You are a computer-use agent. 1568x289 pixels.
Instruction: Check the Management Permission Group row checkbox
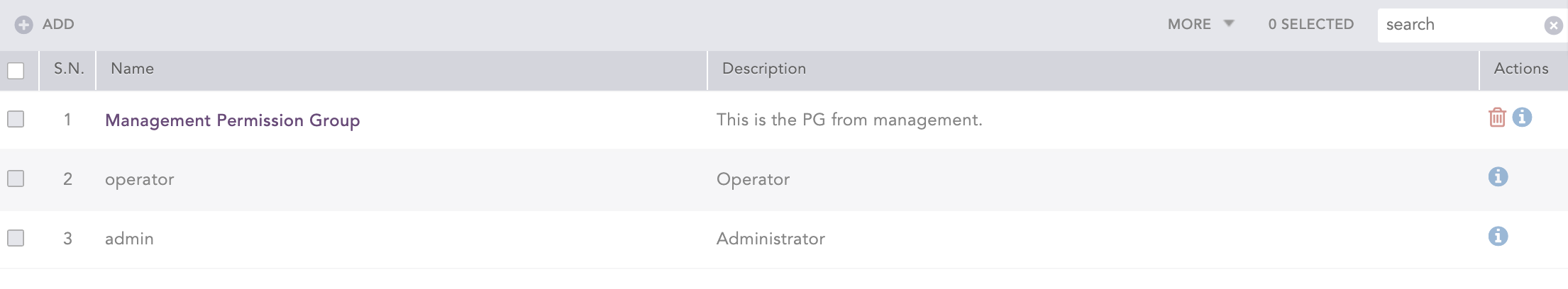tap(16, 119)
